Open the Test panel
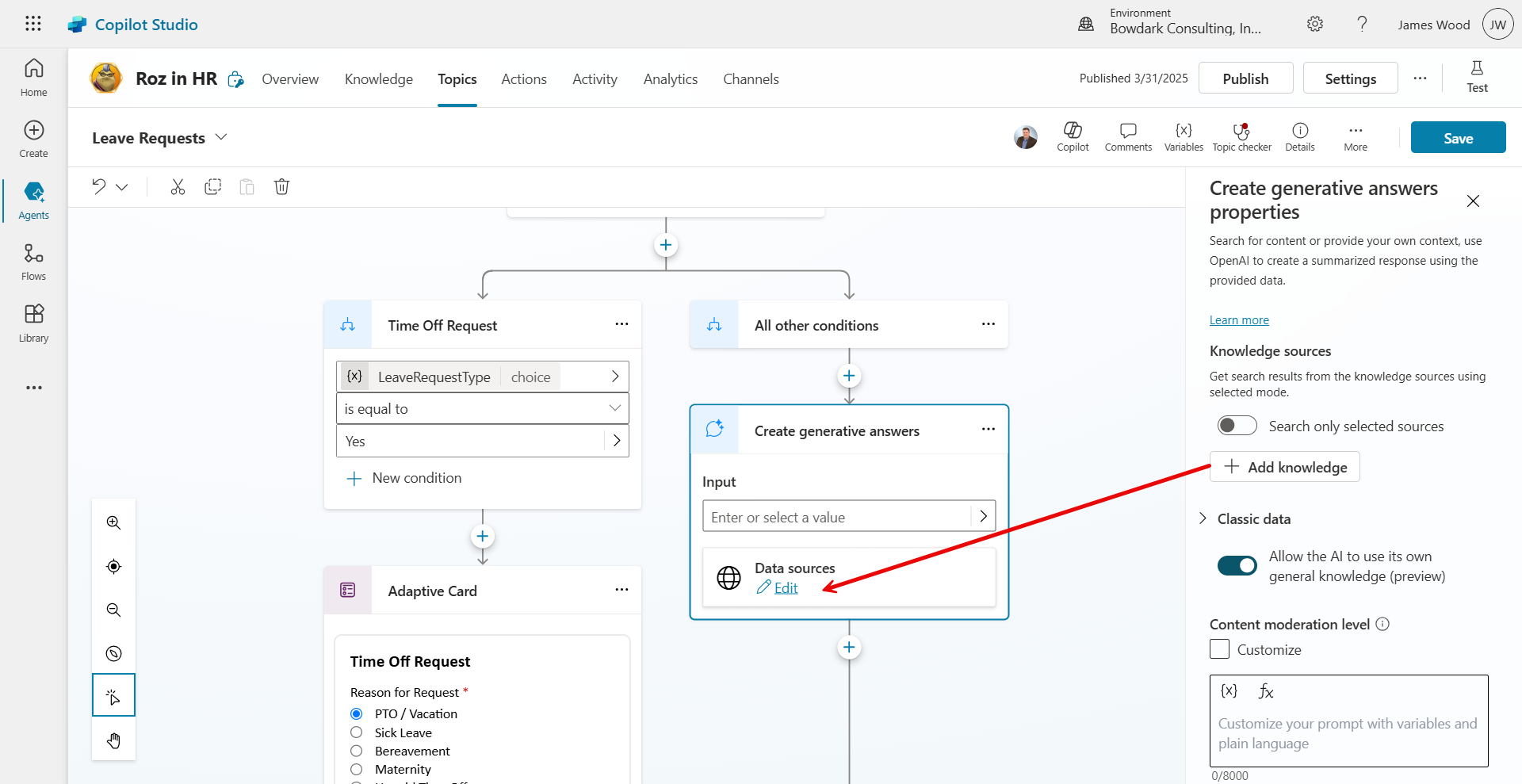Image resolution: width=1522 pixels, height=784 pixels. tap(1477, 77)
